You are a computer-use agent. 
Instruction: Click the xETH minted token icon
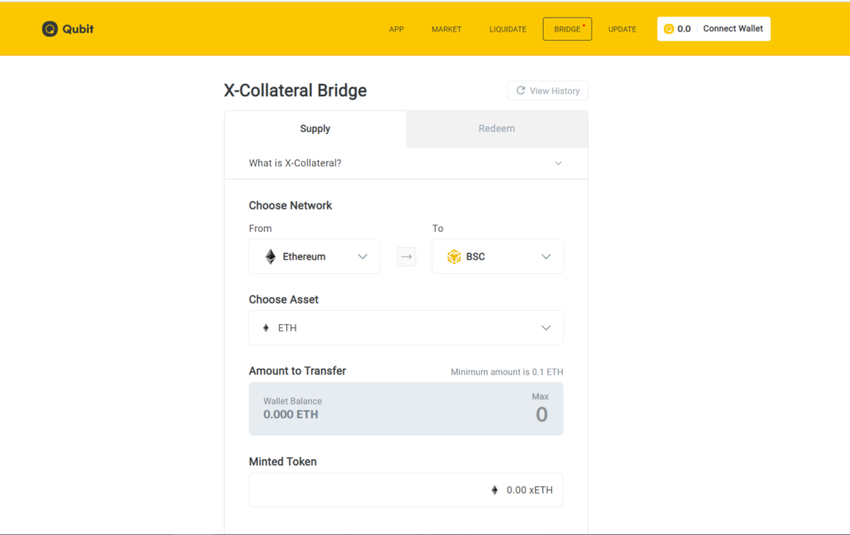(x=494, y=490)
